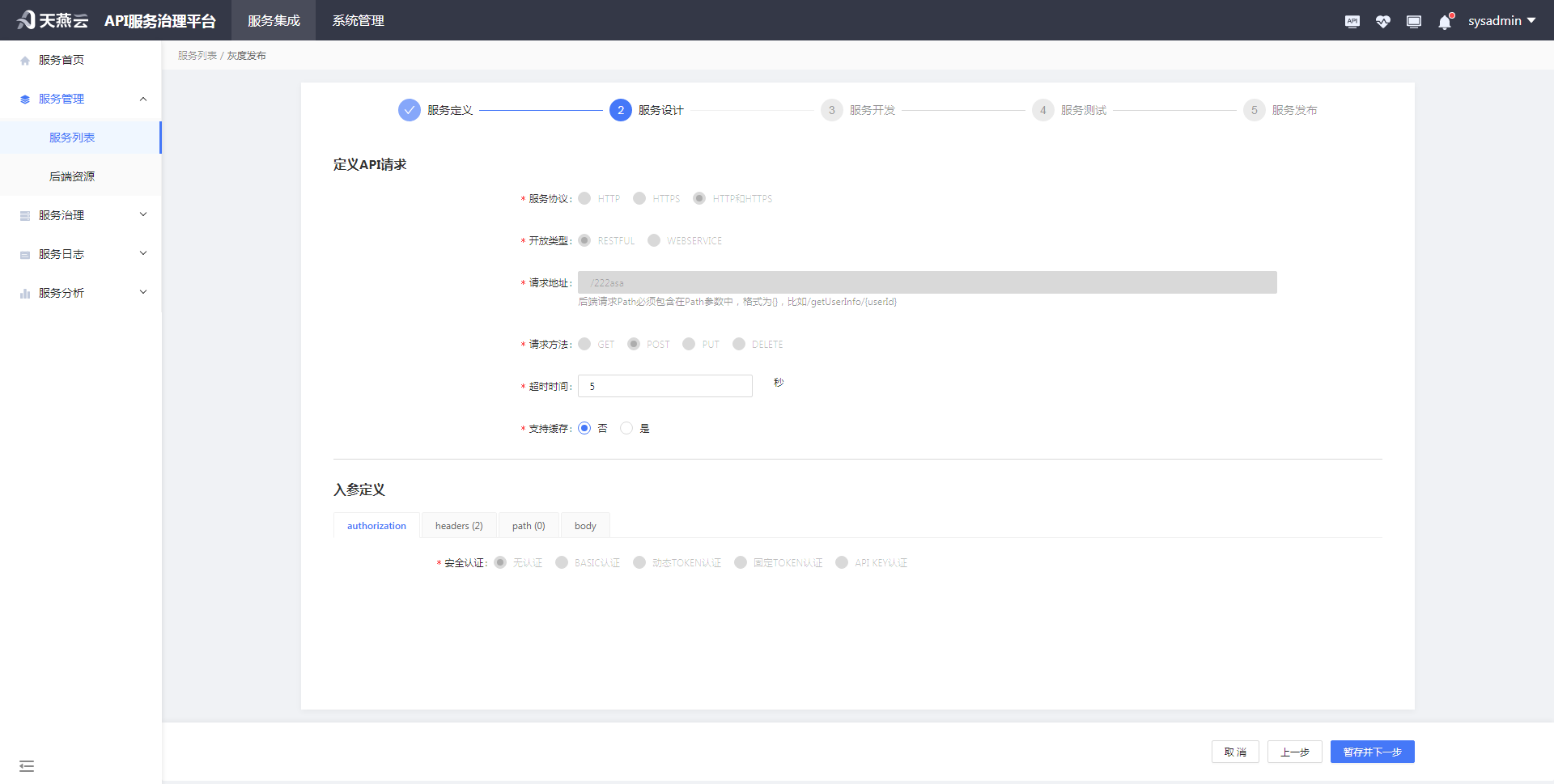Click inside the 超时时间 input field
This screenshot has width=1554, height=784.
664,386
